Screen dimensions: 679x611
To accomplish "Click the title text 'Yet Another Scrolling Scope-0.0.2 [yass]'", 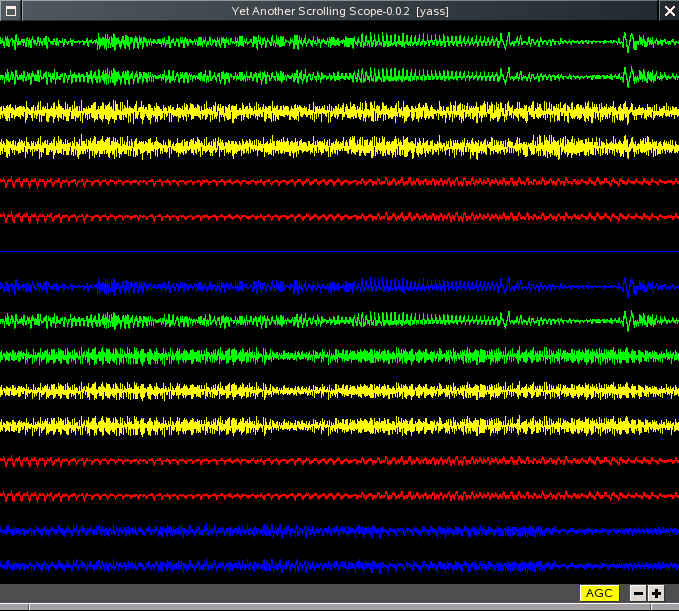I will tap(340, 11).
